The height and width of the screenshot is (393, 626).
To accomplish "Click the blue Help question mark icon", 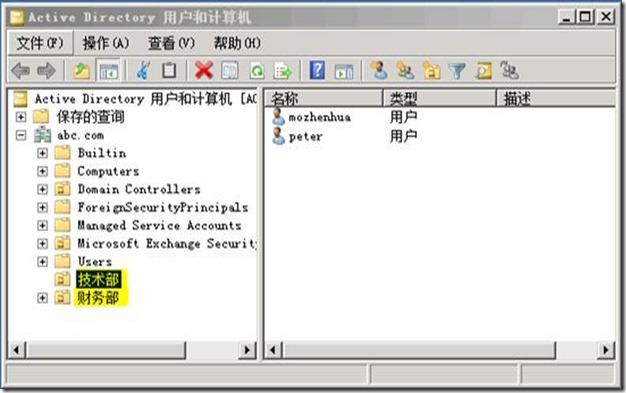I will click(317, 70).
